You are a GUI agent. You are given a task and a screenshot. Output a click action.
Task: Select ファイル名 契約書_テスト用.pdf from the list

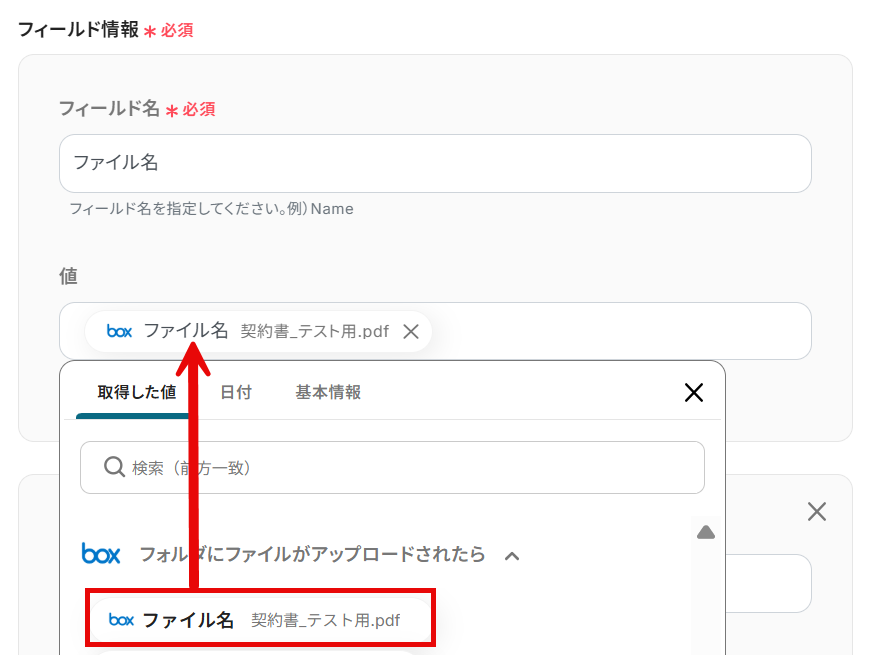pyautogui.click(x=260, y=619)
